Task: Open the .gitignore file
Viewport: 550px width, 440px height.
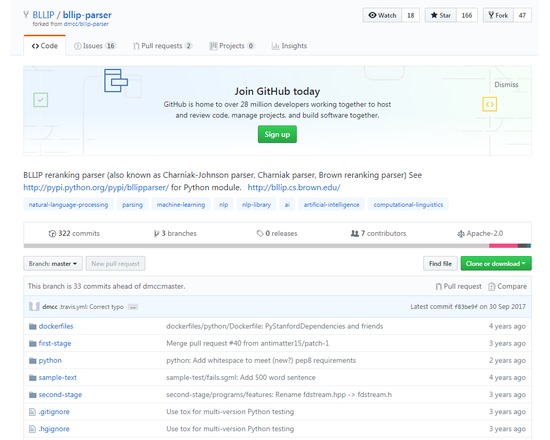Action: click(x=54, y=412)
